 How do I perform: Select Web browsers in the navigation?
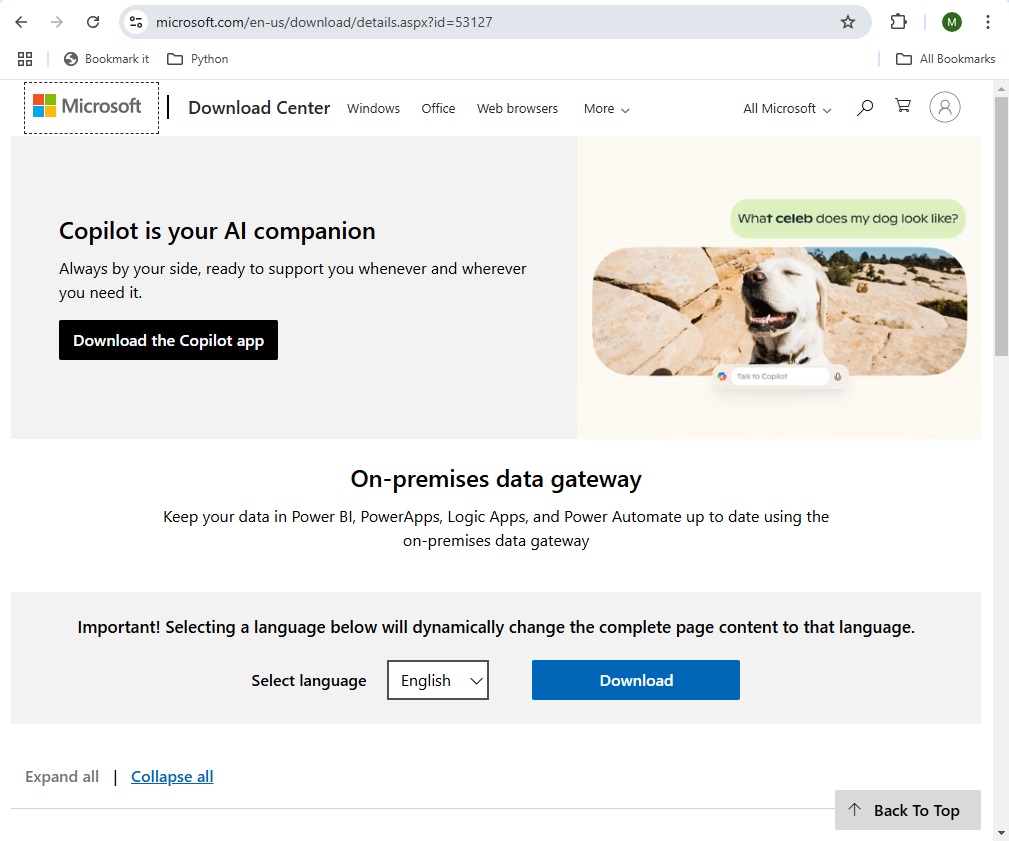pyautogui.click(x=517, y=109)
